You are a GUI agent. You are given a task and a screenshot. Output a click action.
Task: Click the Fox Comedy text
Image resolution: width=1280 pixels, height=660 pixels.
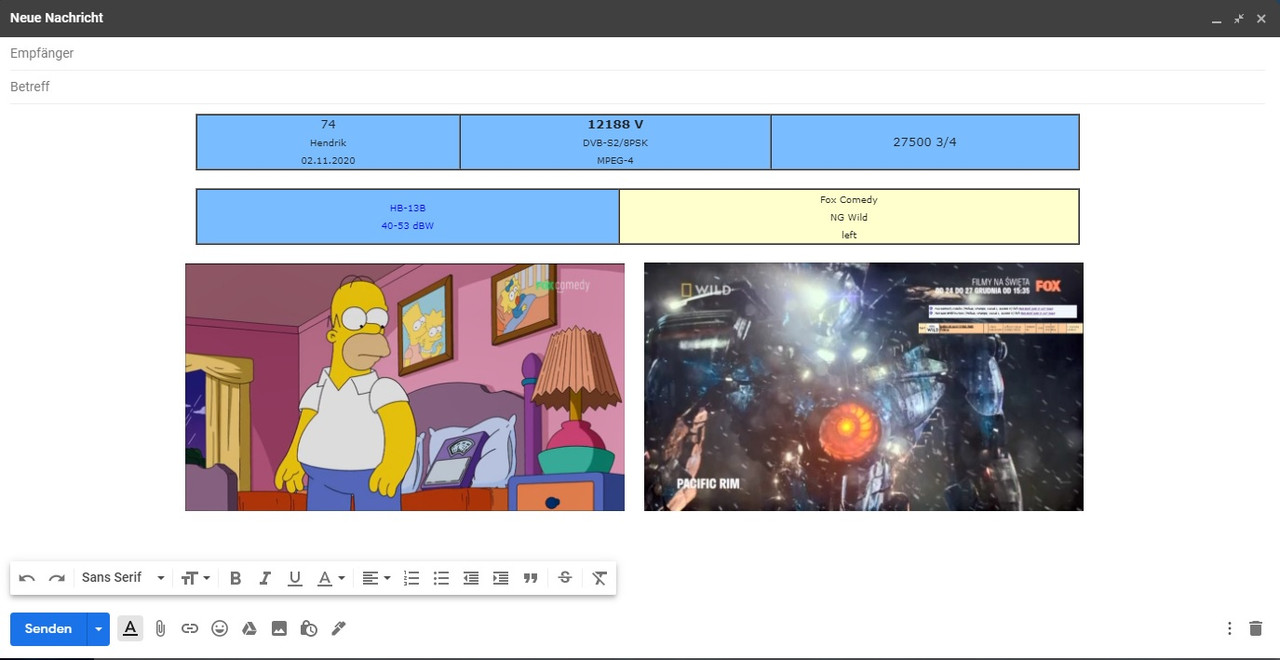(x=849, y=200)
